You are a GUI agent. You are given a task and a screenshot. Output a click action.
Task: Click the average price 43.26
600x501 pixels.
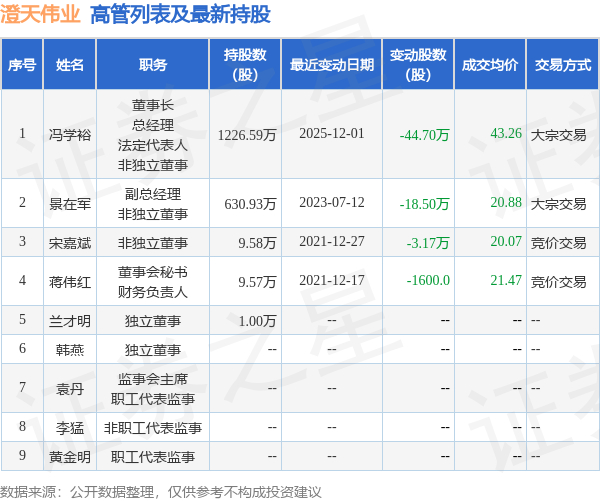click(506, 134)
